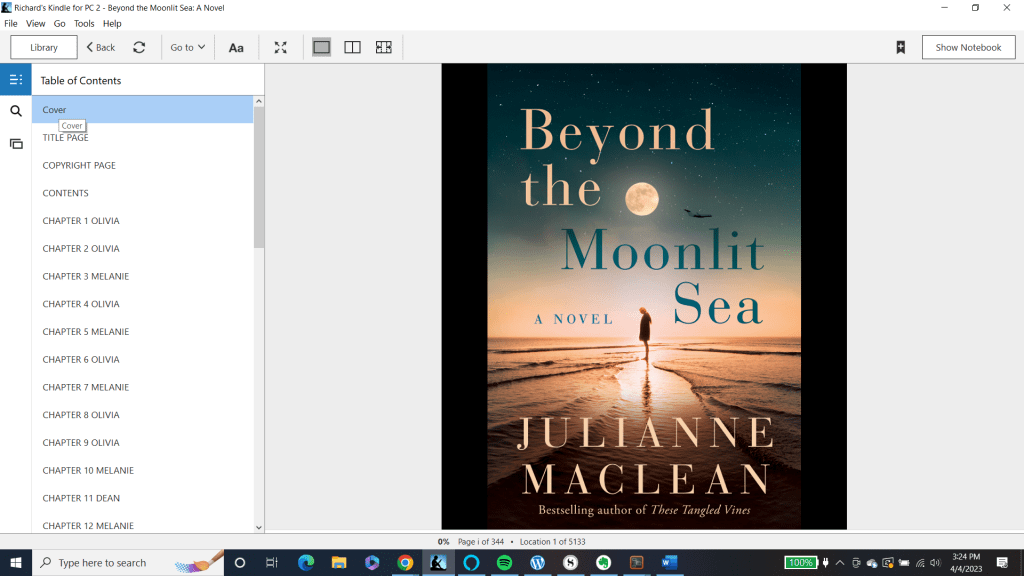
Task: Open Spotify from the taskbar
Action: coord(504,563)
